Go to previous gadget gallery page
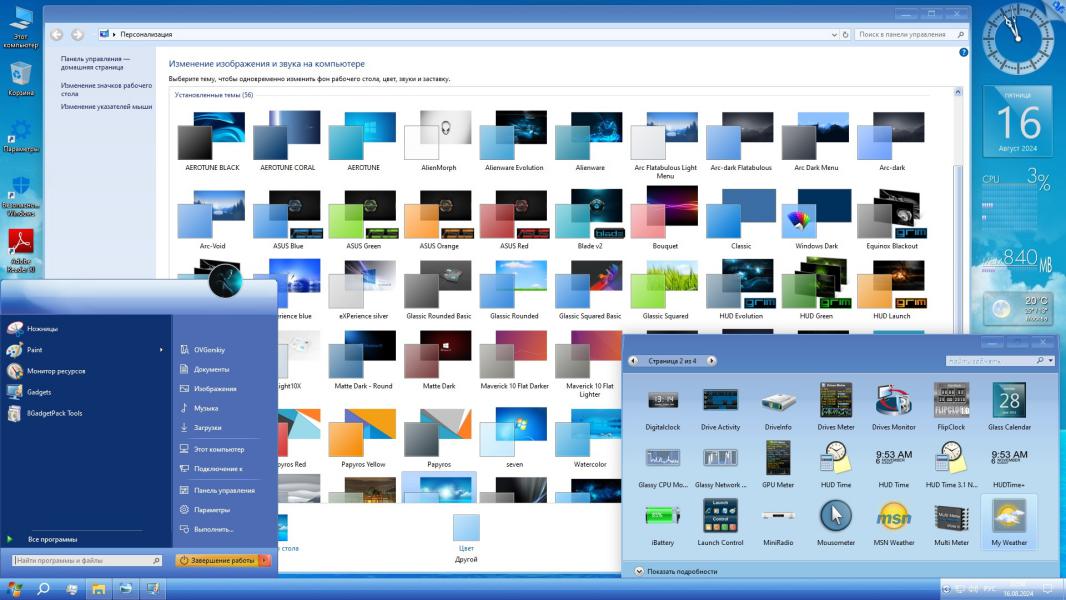 pos(633,361)
